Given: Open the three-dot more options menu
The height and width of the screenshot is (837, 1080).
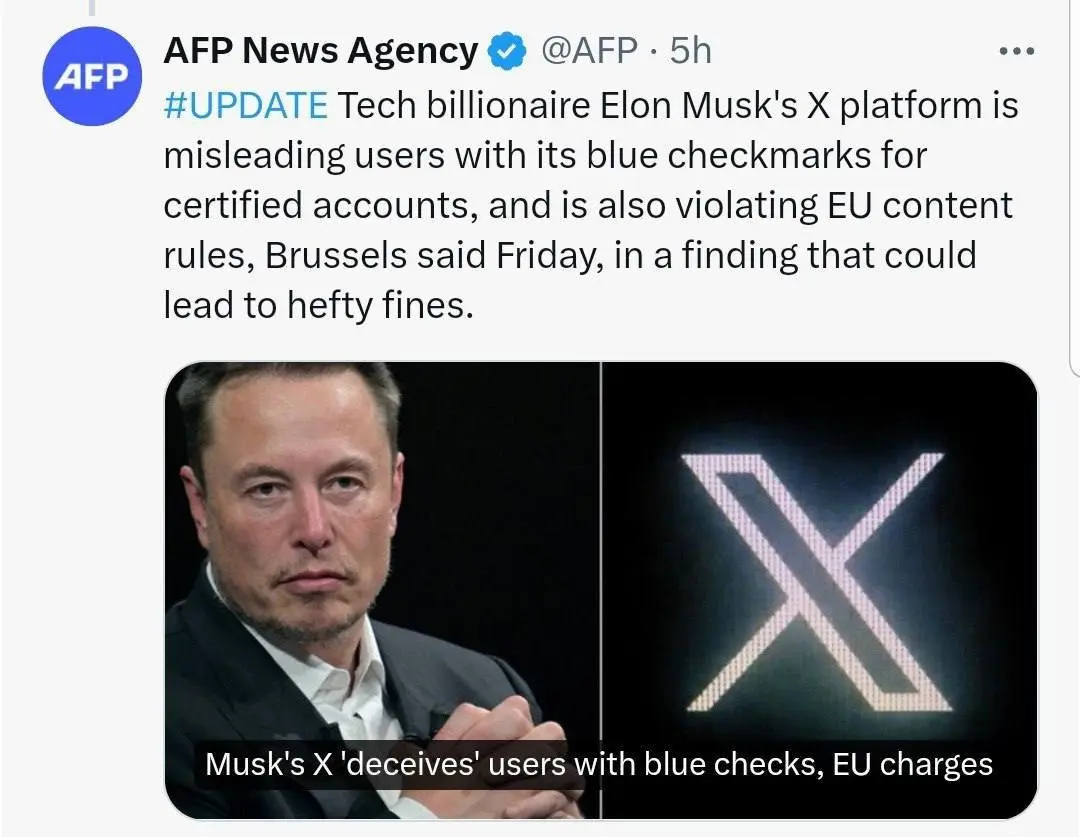Looking at the screenshot, I should pos(1018,51).
